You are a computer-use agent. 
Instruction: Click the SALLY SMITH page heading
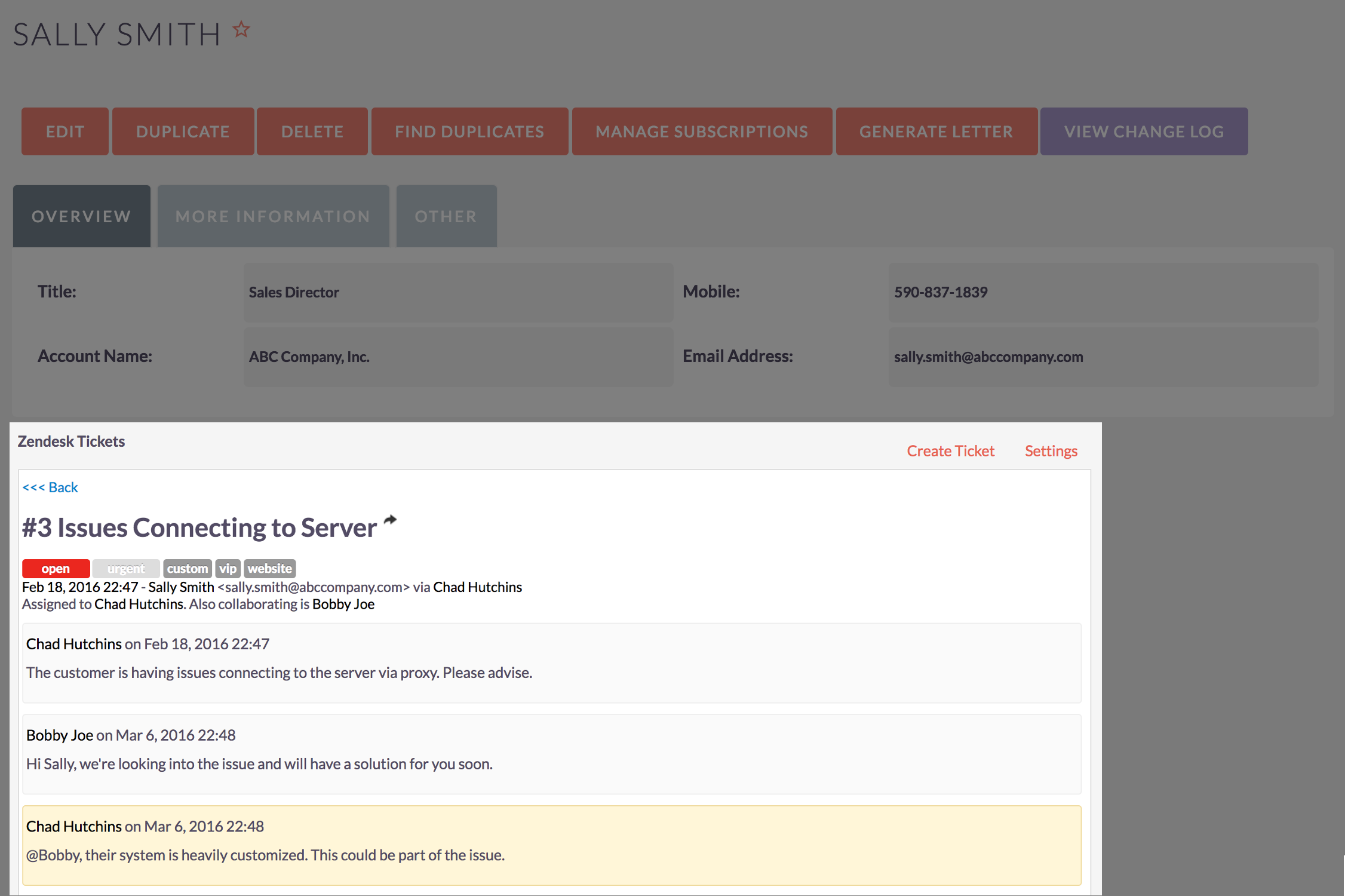point(117,35)
